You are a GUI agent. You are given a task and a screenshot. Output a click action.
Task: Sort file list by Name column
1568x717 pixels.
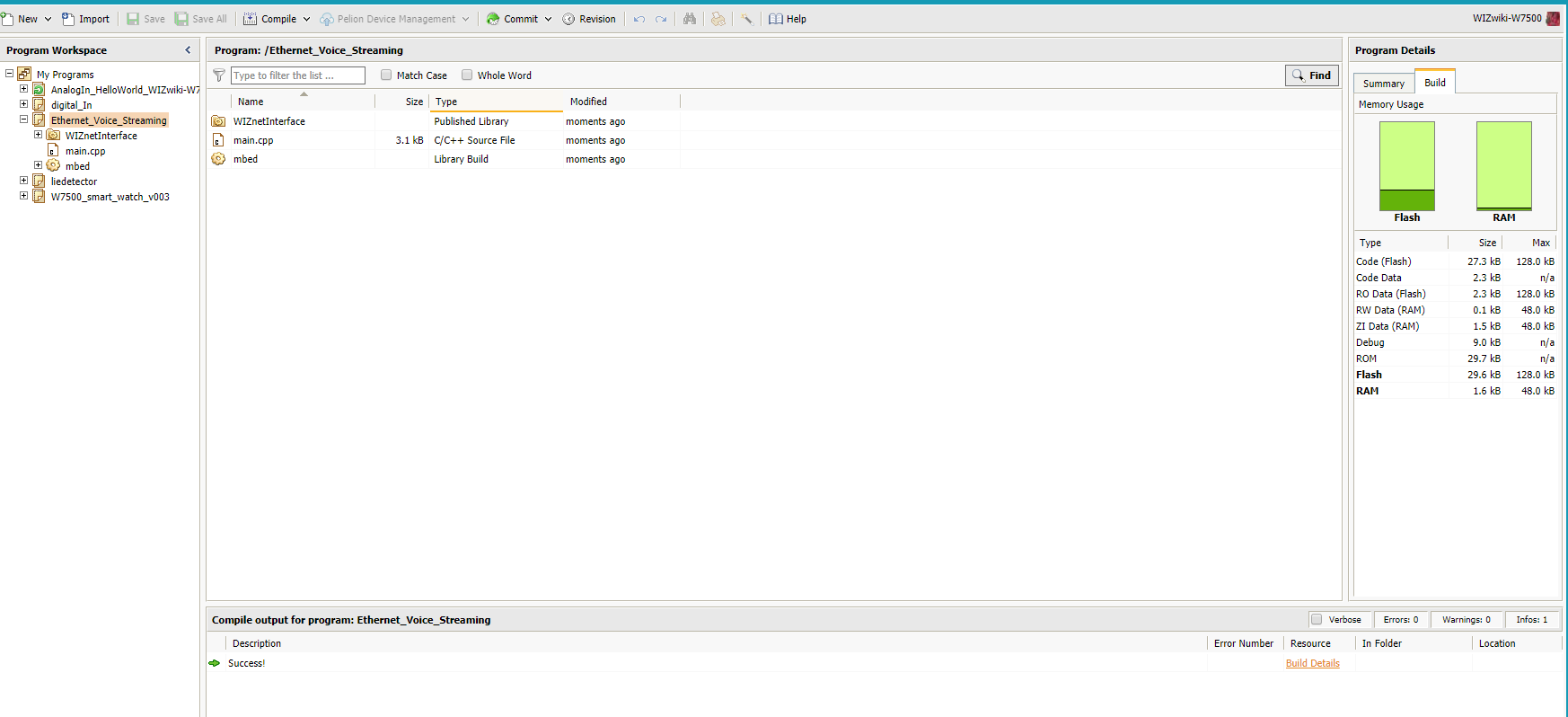point(304,102)
